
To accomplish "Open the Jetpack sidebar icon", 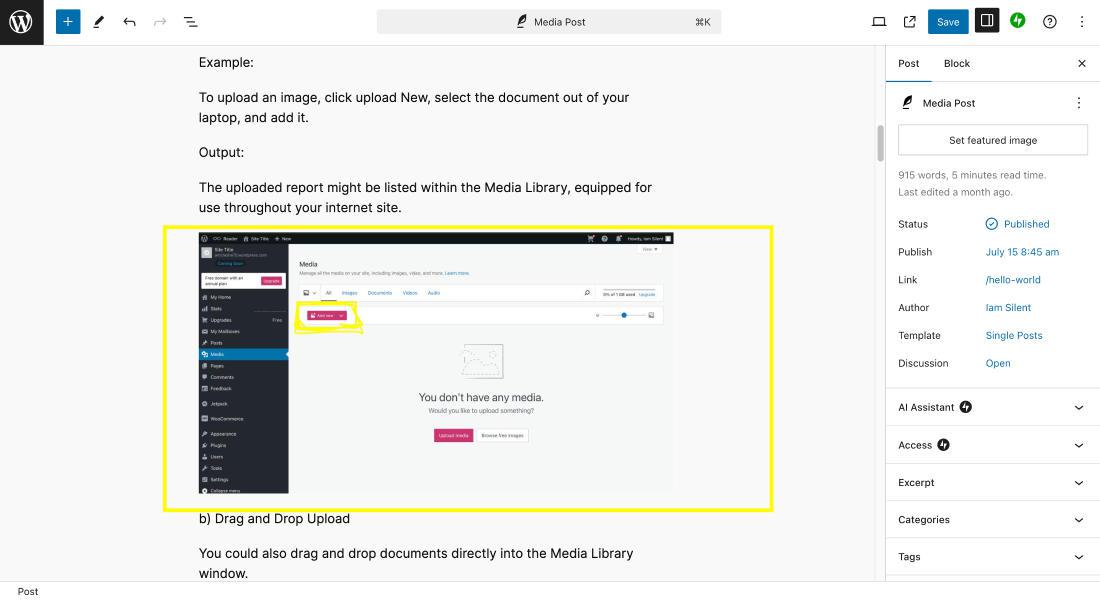I will pos(1018,21).
